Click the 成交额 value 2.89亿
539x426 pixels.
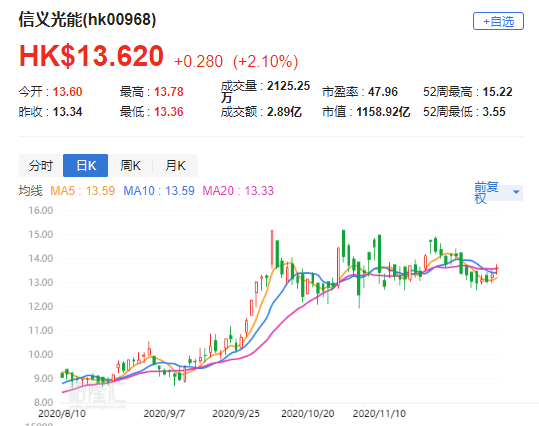(284, 112)
